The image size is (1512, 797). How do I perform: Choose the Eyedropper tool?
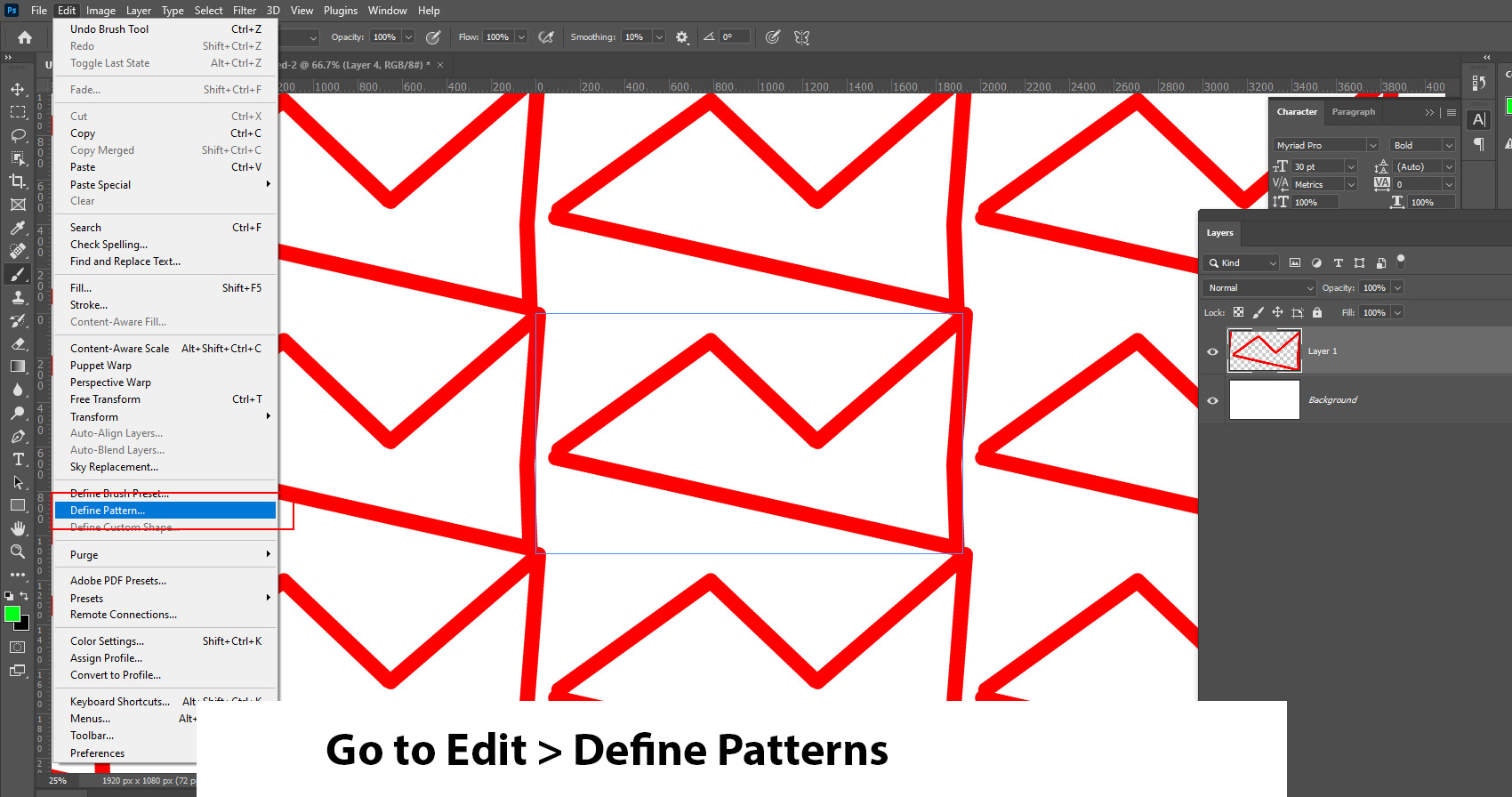[18, 228]
